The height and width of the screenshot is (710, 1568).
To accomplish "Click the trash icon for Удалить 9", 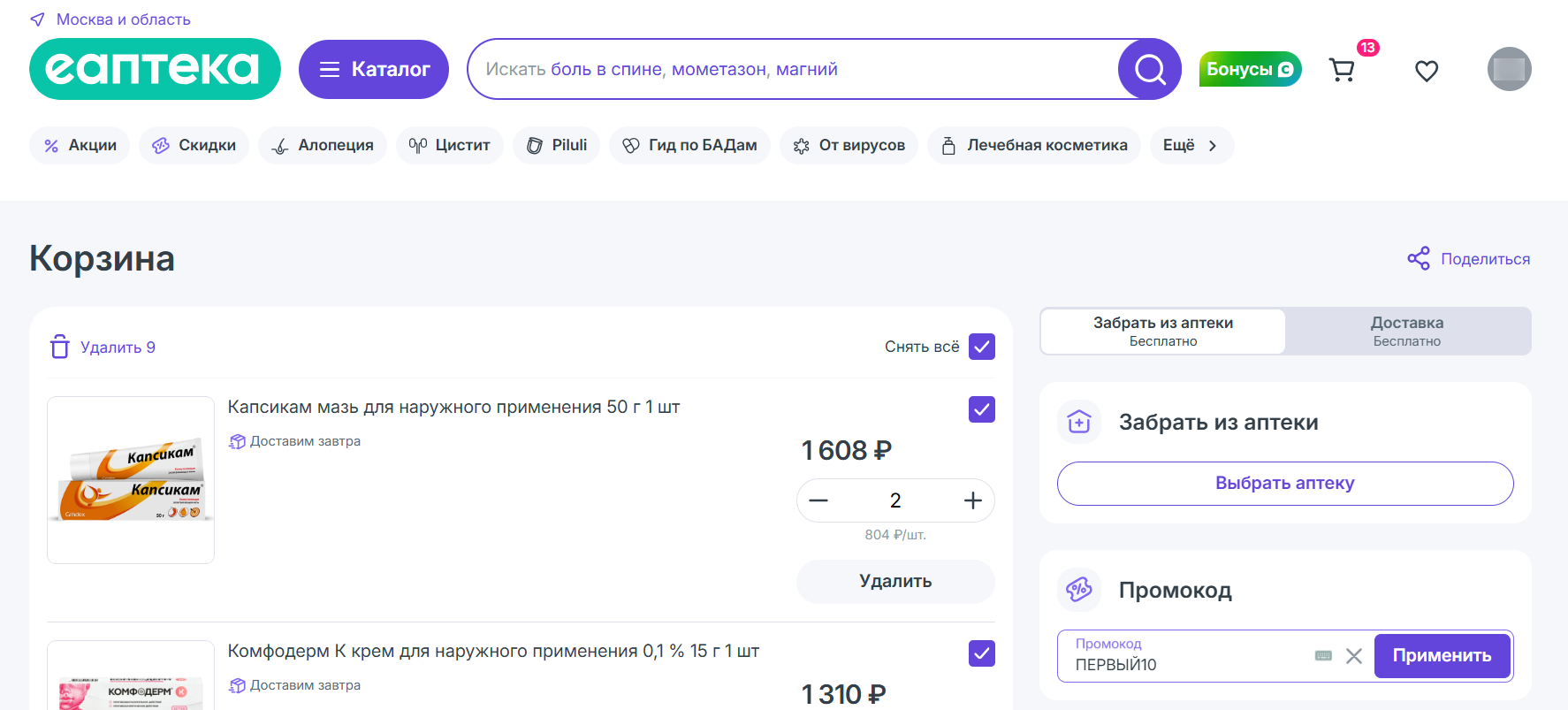I will (60, 347).
